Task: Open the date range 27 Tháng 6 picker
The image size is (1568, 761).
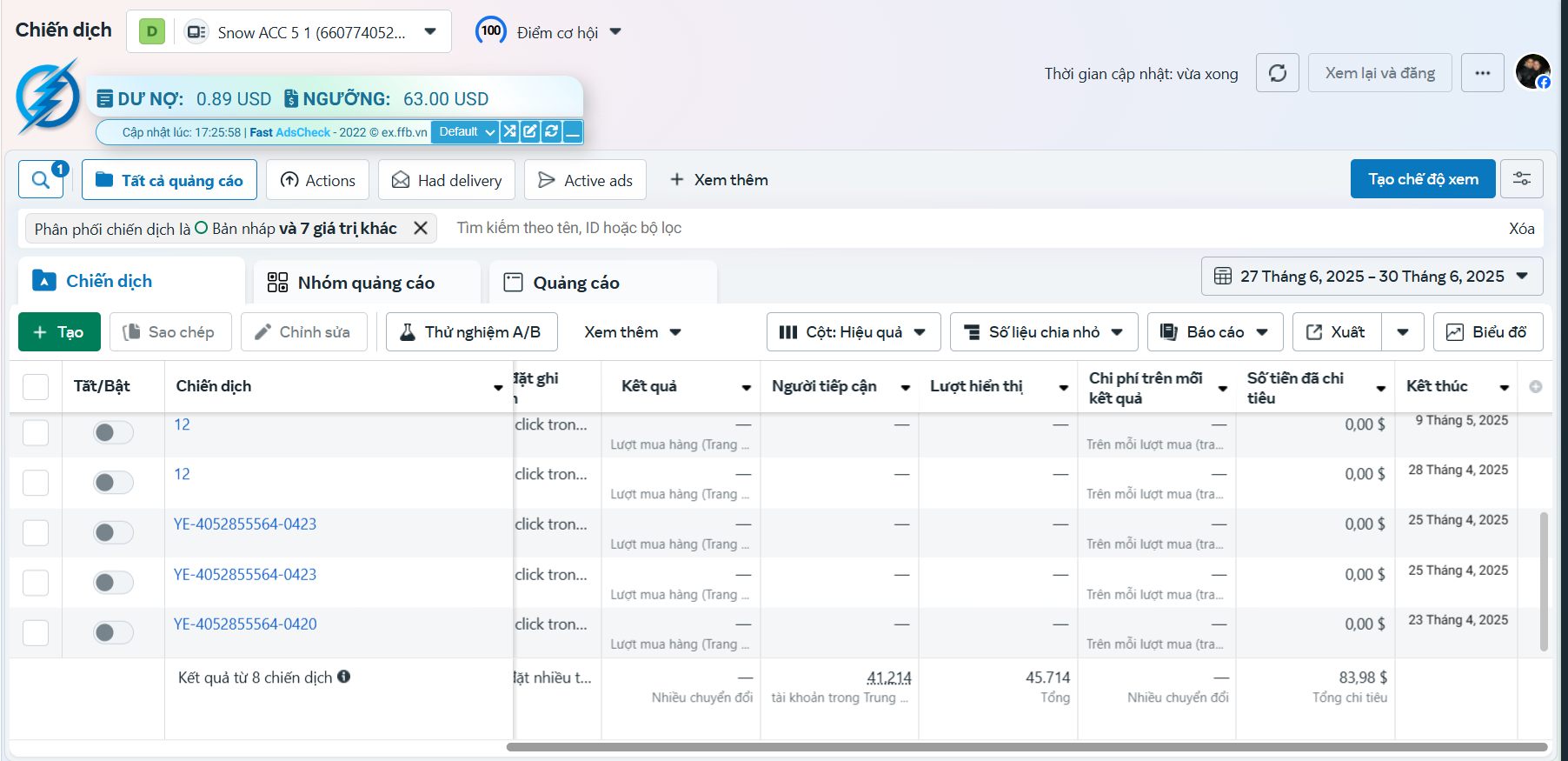Action: click(1372, 277)
